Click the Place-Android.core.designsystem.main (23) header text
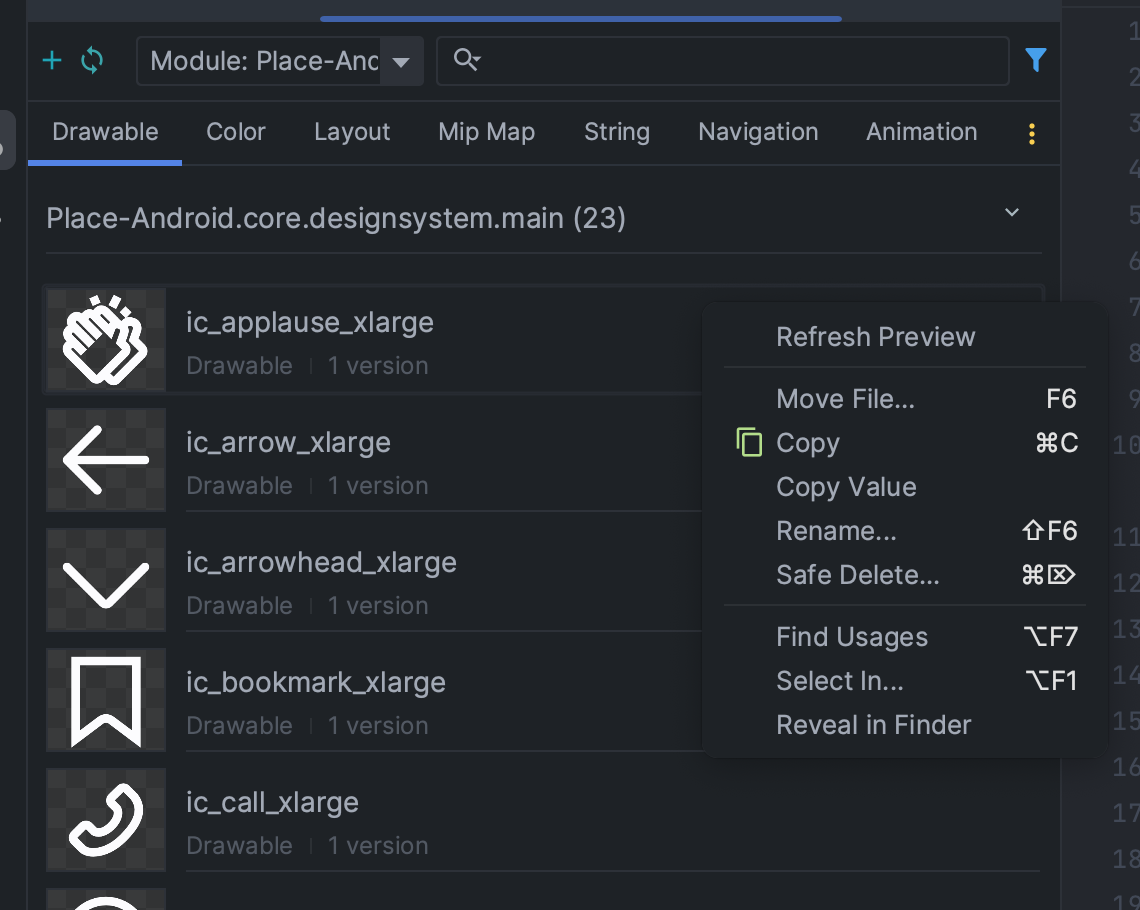This screenshot has height=910, width=1140. [x=336, y=218]
